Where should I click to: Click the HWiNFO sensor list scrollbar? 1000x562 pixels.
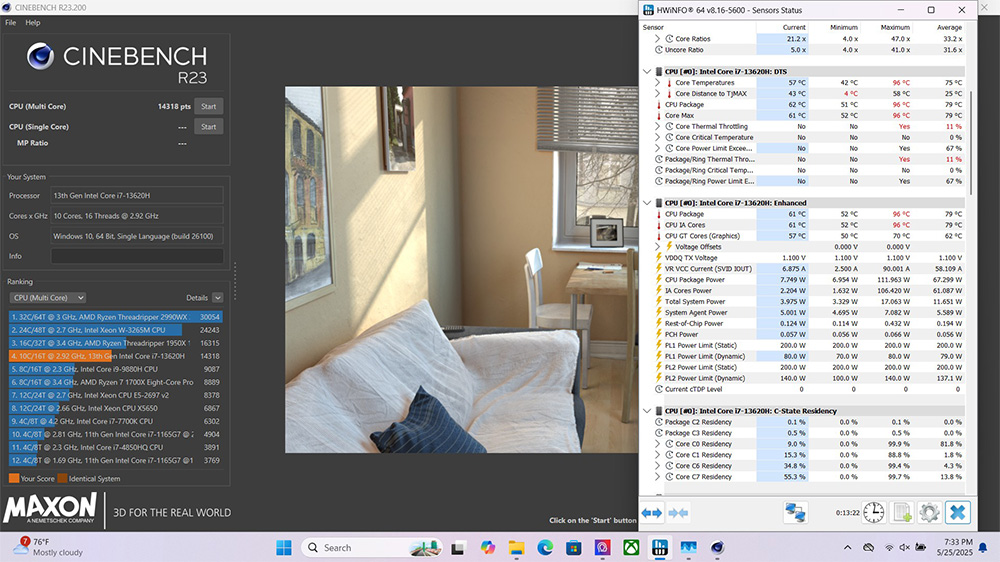coord(971,144)
